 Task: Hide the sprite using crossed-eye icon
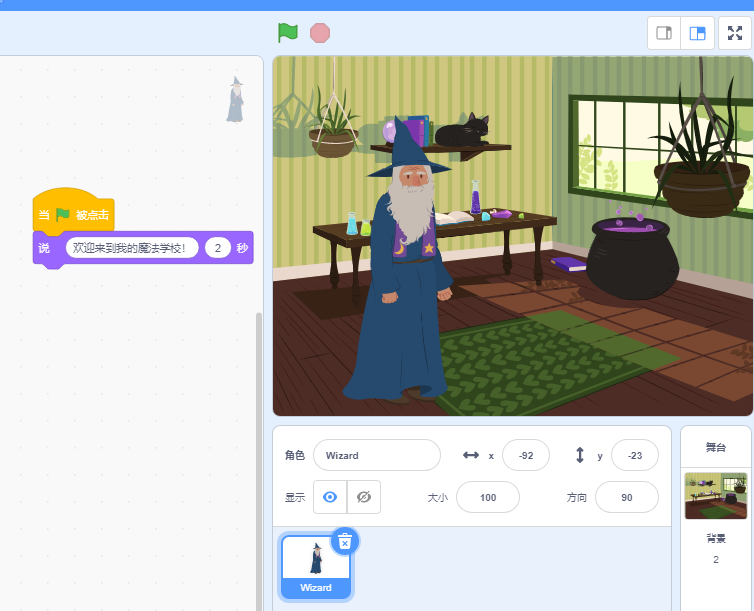tap(364, 497)
